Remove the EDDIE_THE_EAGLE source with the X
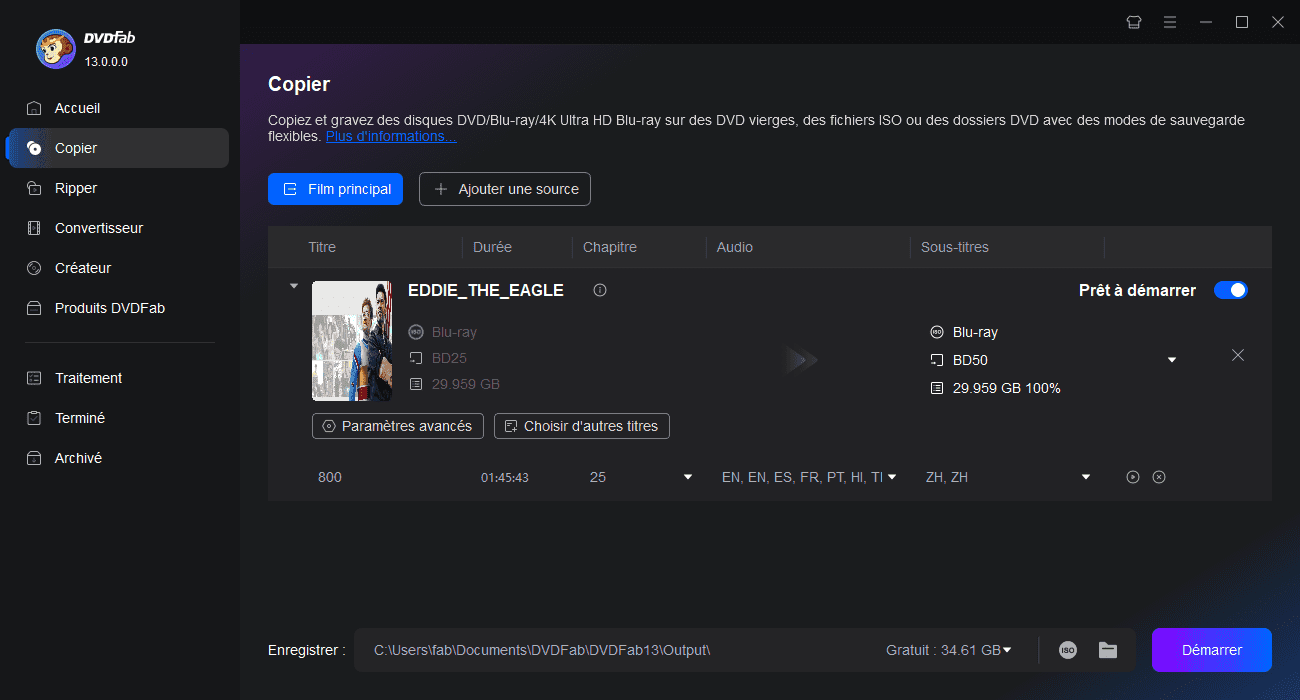 [x=1238, y=355]
